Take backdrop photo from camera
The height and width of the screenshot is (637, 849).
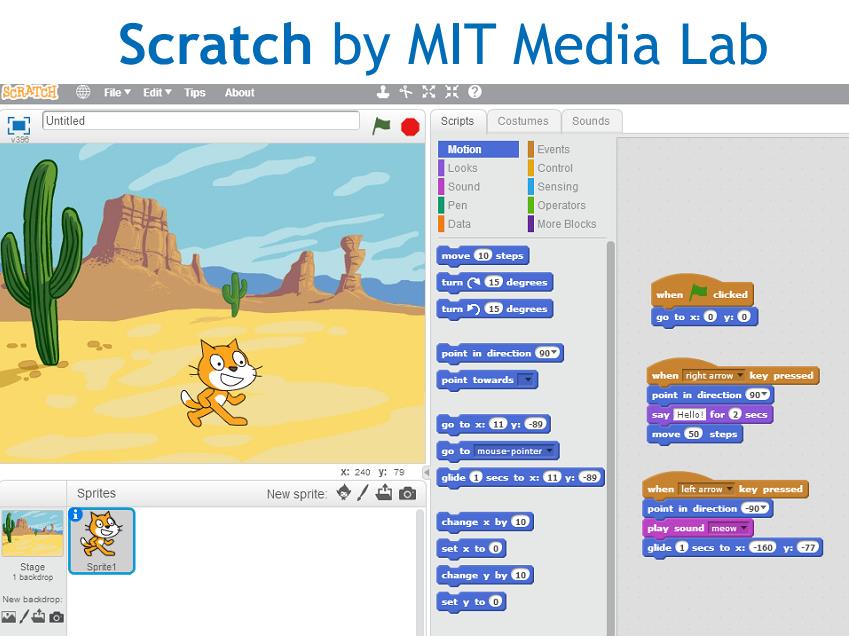tap(56, 617)
